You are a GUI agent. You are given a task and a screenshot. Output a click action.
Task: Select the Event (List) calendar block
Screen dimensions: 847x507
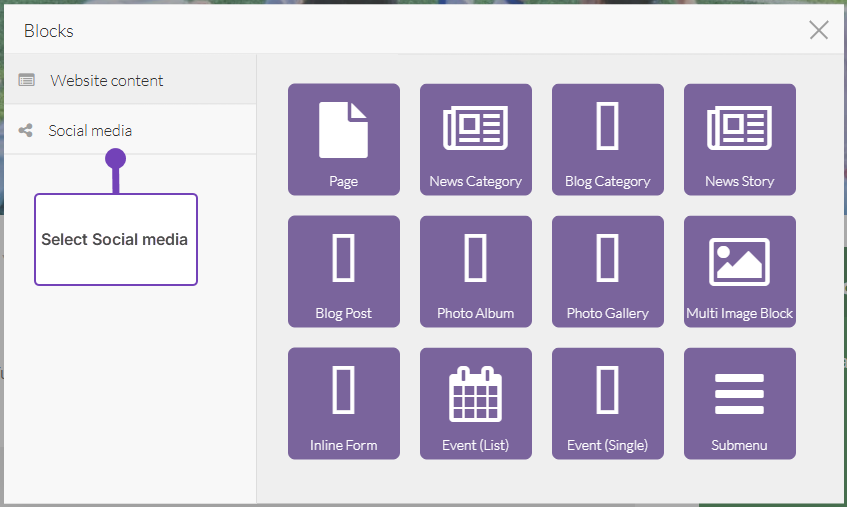point(475,403)
